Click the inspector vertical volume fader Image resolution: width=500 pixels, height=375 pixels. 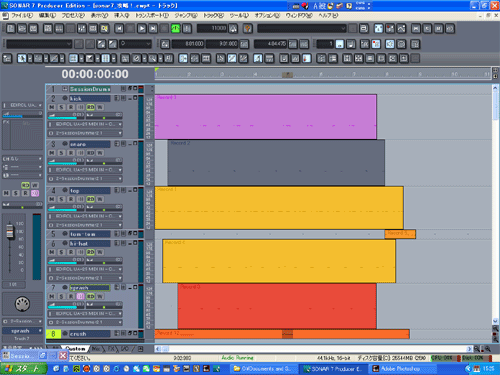(10, 231)
